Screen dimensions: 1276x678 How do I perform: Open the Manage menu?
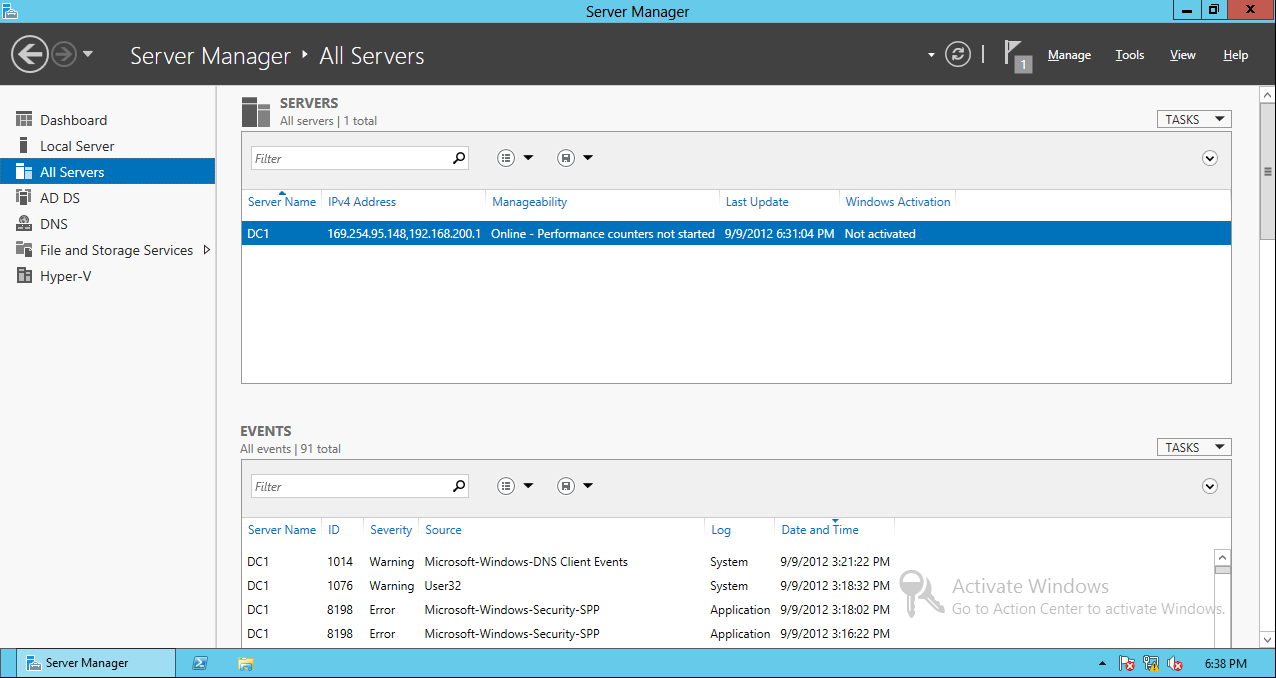pos(1068,55)
